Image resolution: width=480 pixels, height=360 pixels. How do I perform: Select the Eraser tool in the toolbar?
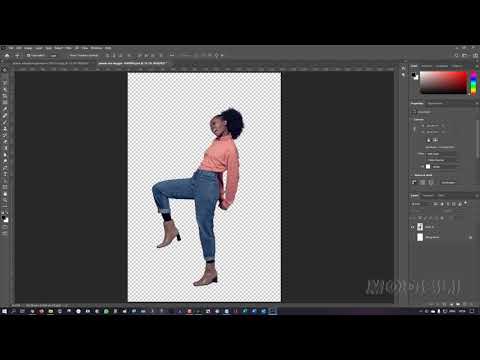coord(5,142)
